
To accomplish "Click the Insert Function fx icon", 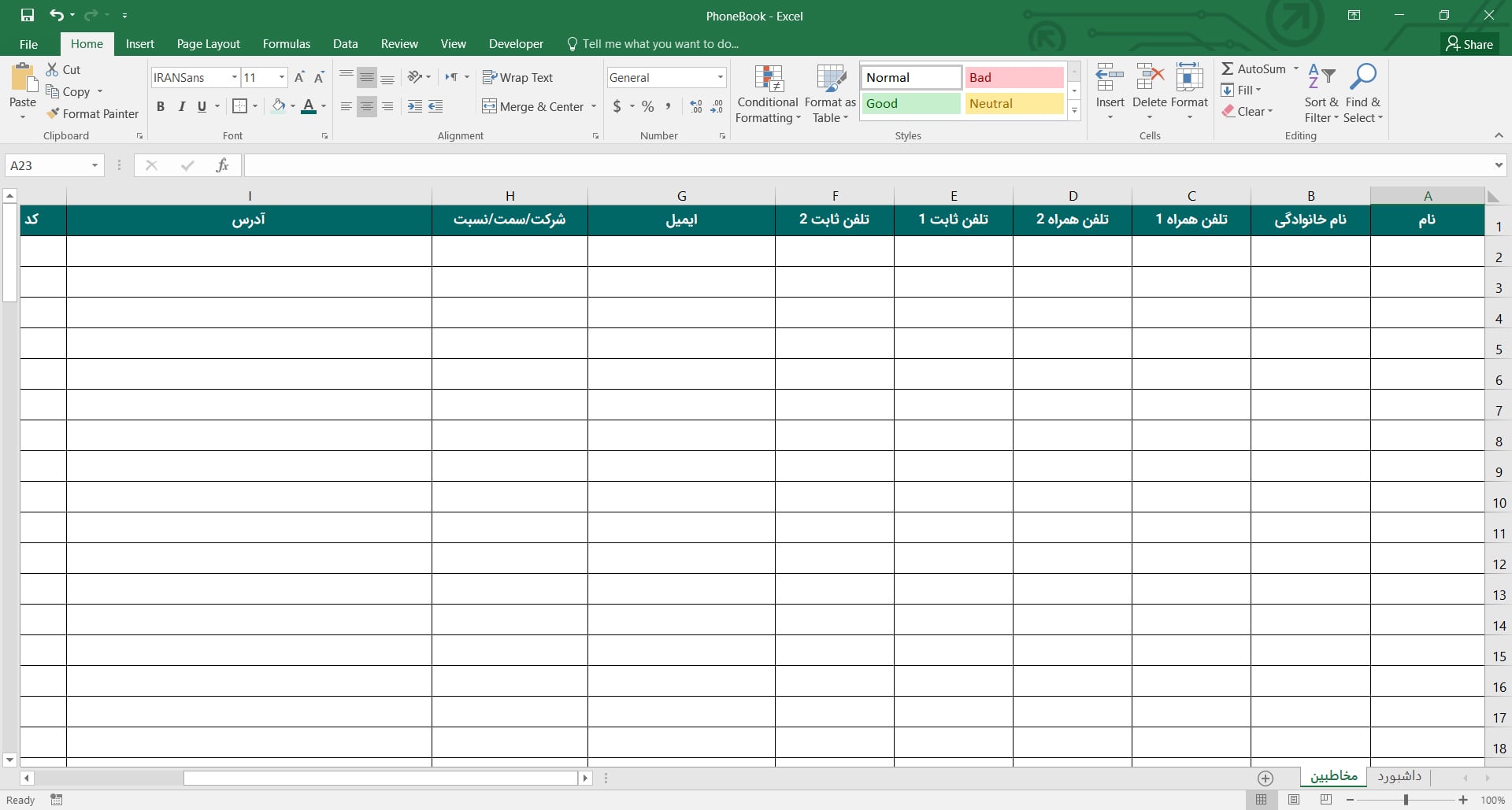I will (x=222, y=165).
